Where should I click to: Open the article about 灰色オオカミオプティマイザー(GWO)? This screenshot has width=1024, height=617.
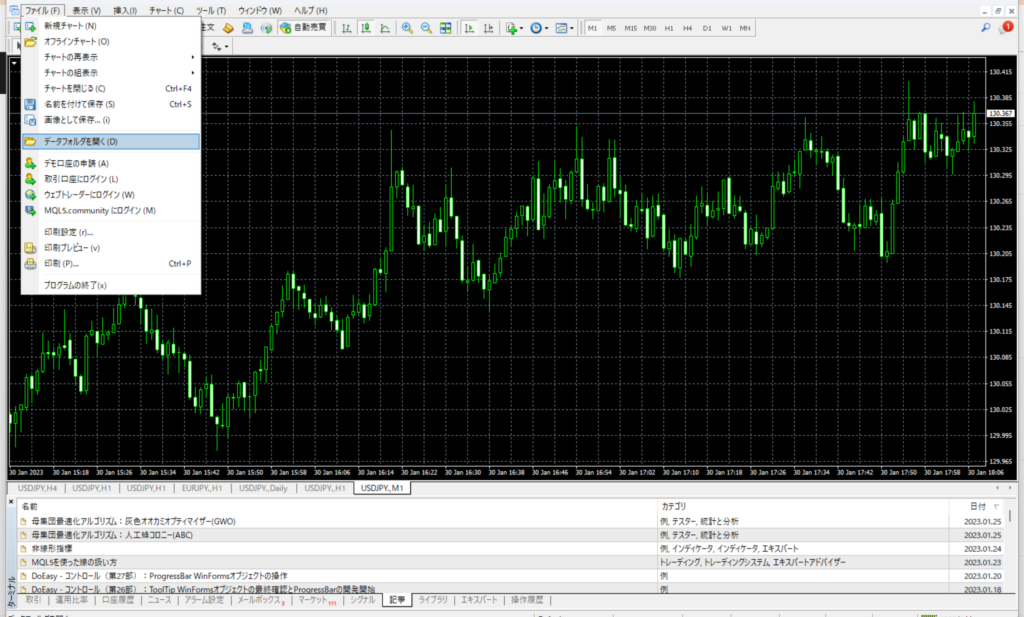pos(133,521)
